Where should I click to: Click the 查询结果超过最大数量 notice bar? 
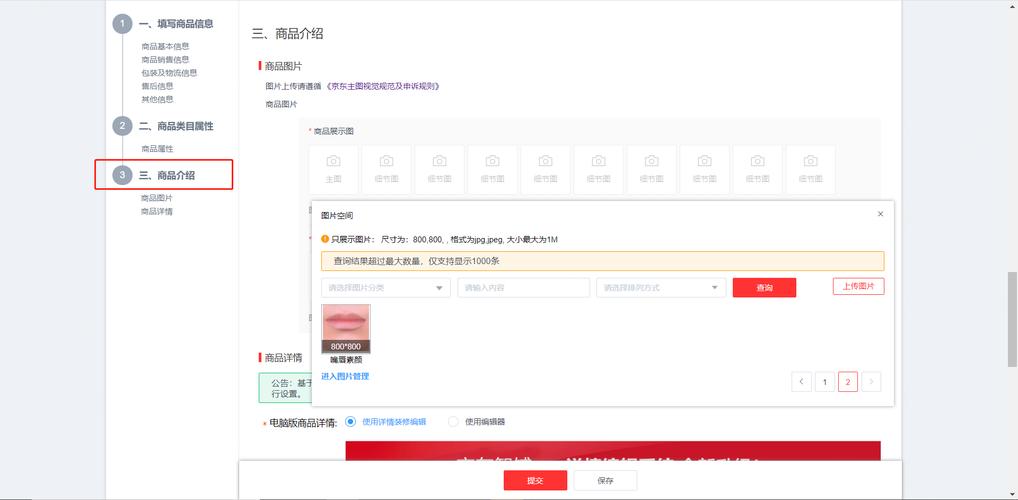point(602,261)
